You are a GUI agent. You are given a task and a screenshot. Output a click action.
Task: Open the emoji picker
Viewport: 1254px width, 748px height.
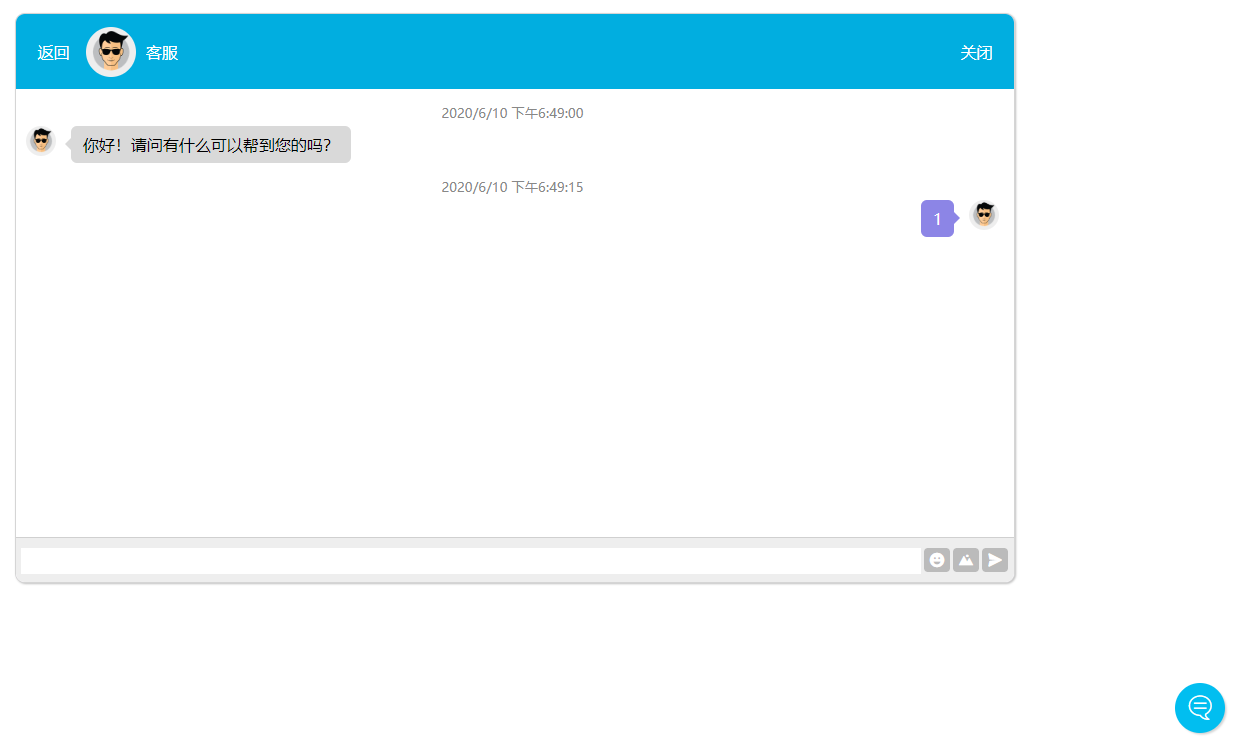point(936,560)
